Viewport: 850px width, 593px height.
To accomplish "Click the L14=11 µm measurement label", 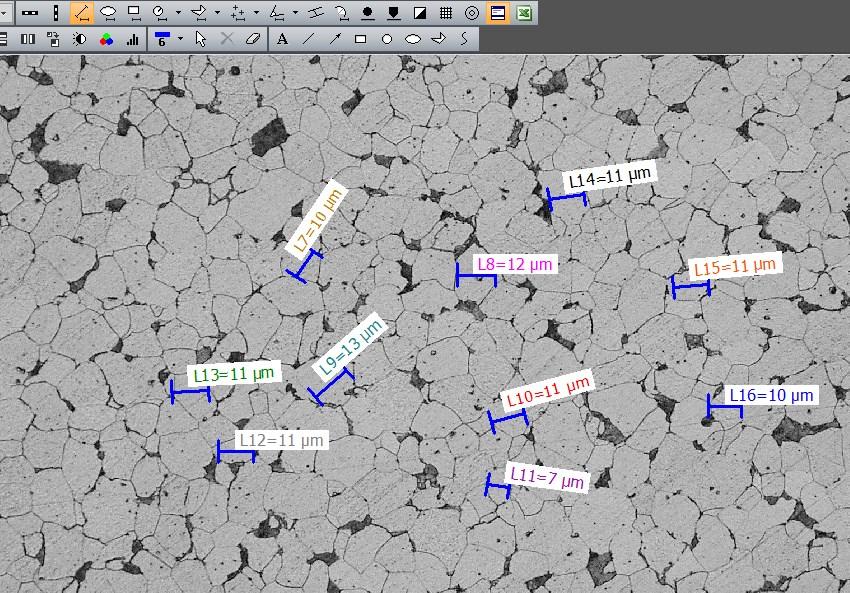I will pyautogui.click(x=610, y=177).
